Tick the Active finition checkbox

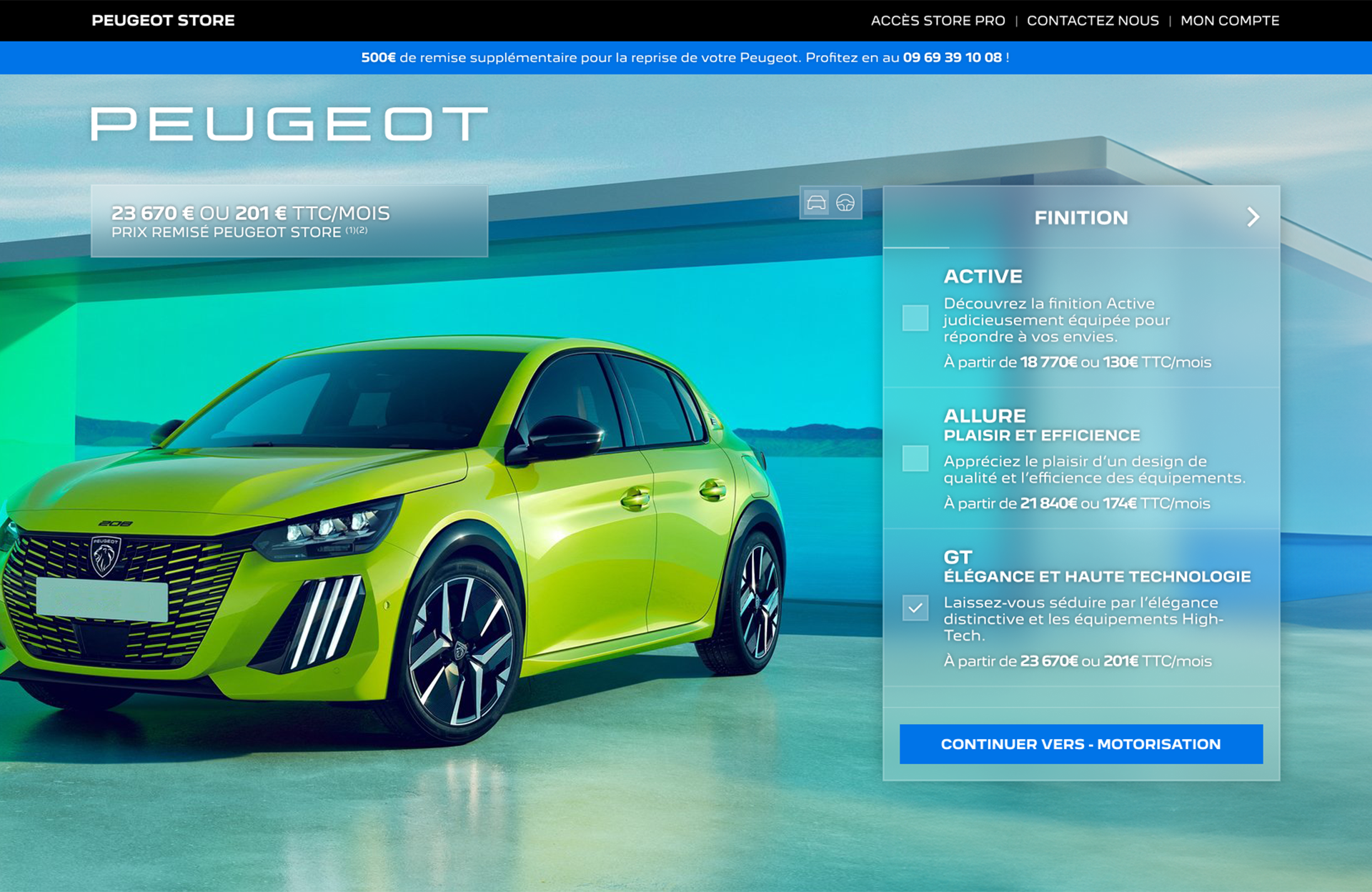pyautogui.click(x=915, y=318)
